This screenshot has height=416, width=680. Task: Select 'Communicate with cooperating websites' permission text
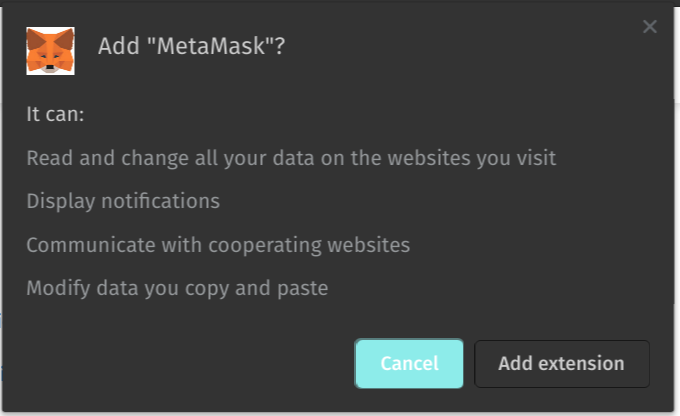click(x=218, y=245)
